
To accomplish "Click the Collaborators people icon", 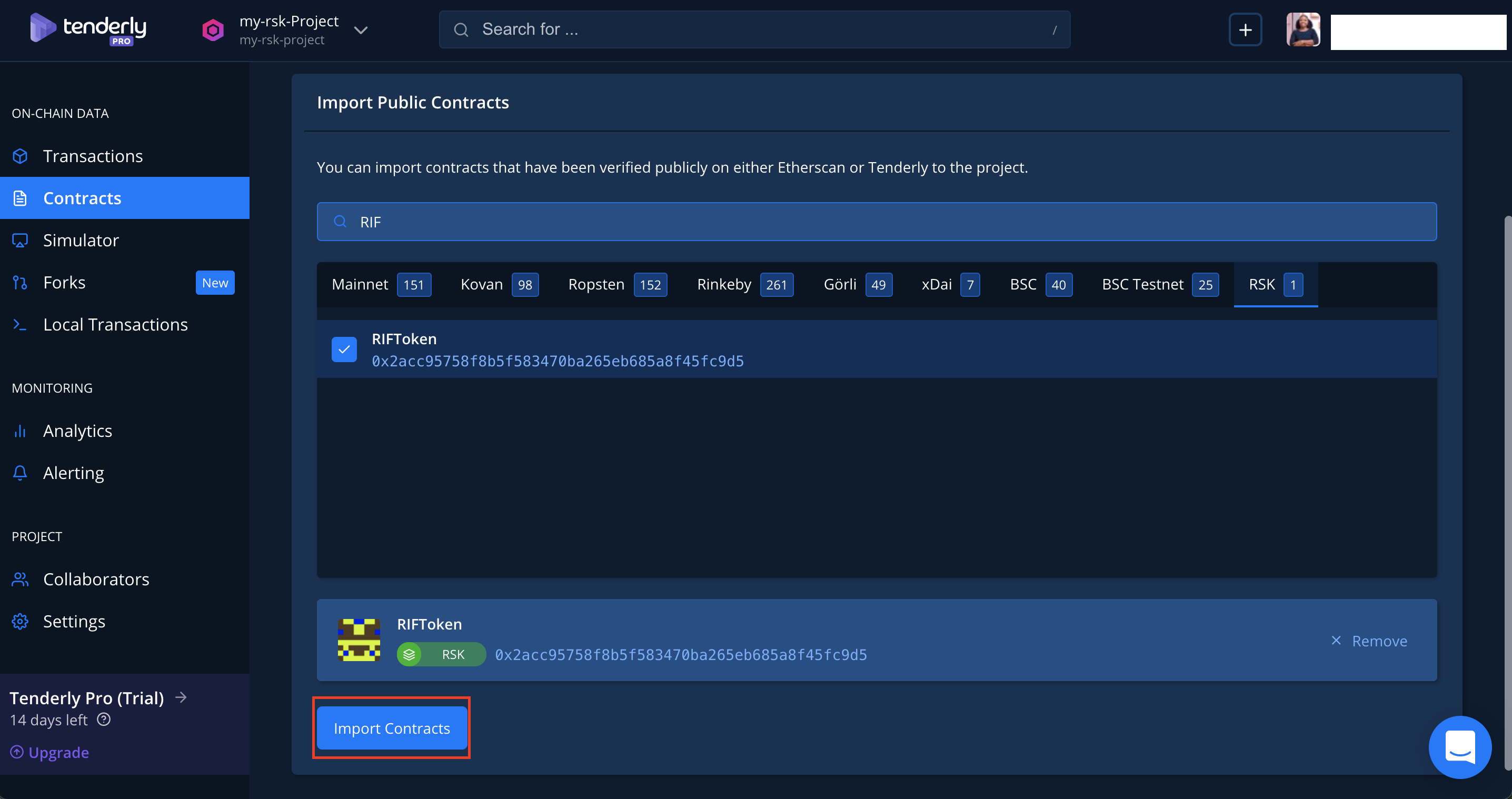I will 20,579.
